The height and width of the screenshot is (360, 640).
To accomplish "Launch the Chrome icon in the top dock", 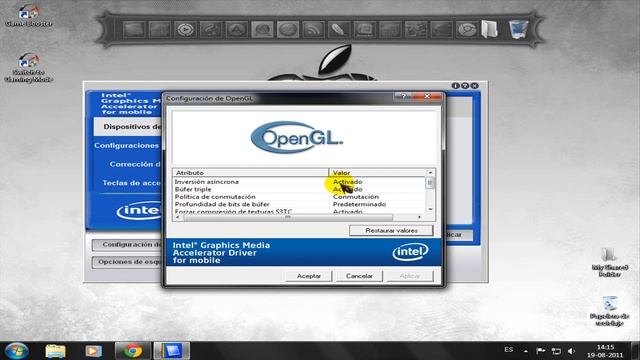I will [467, 30].
